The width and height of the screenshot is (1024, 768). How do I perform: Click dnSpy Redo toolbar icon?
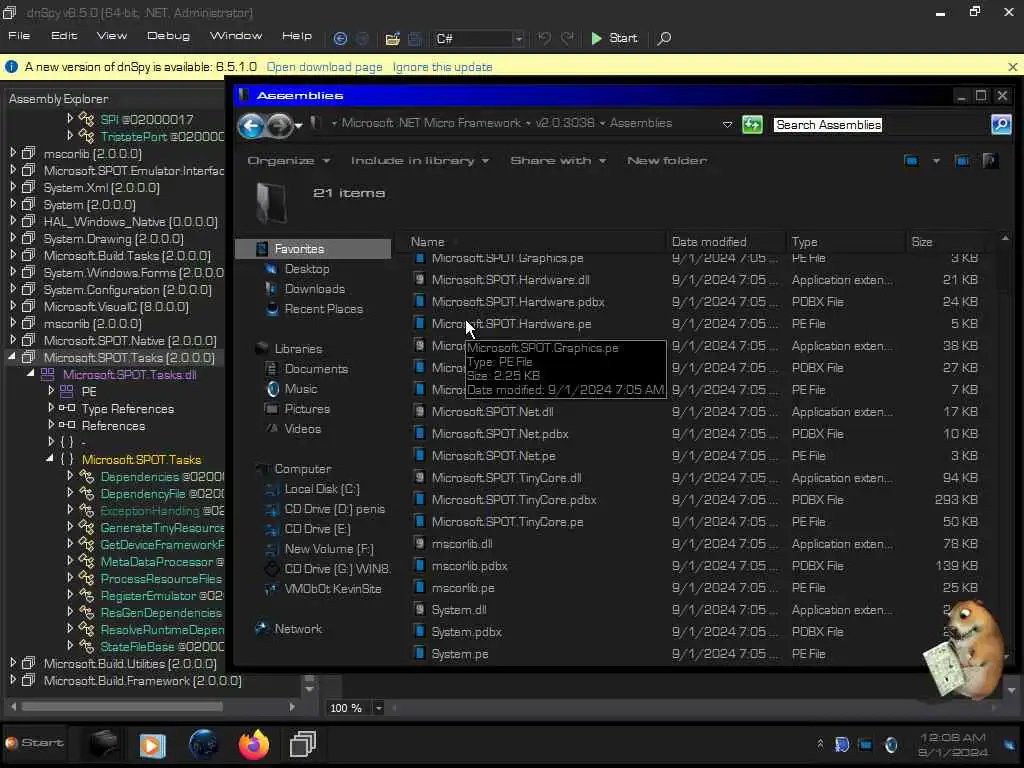click(x=568, y=39)
